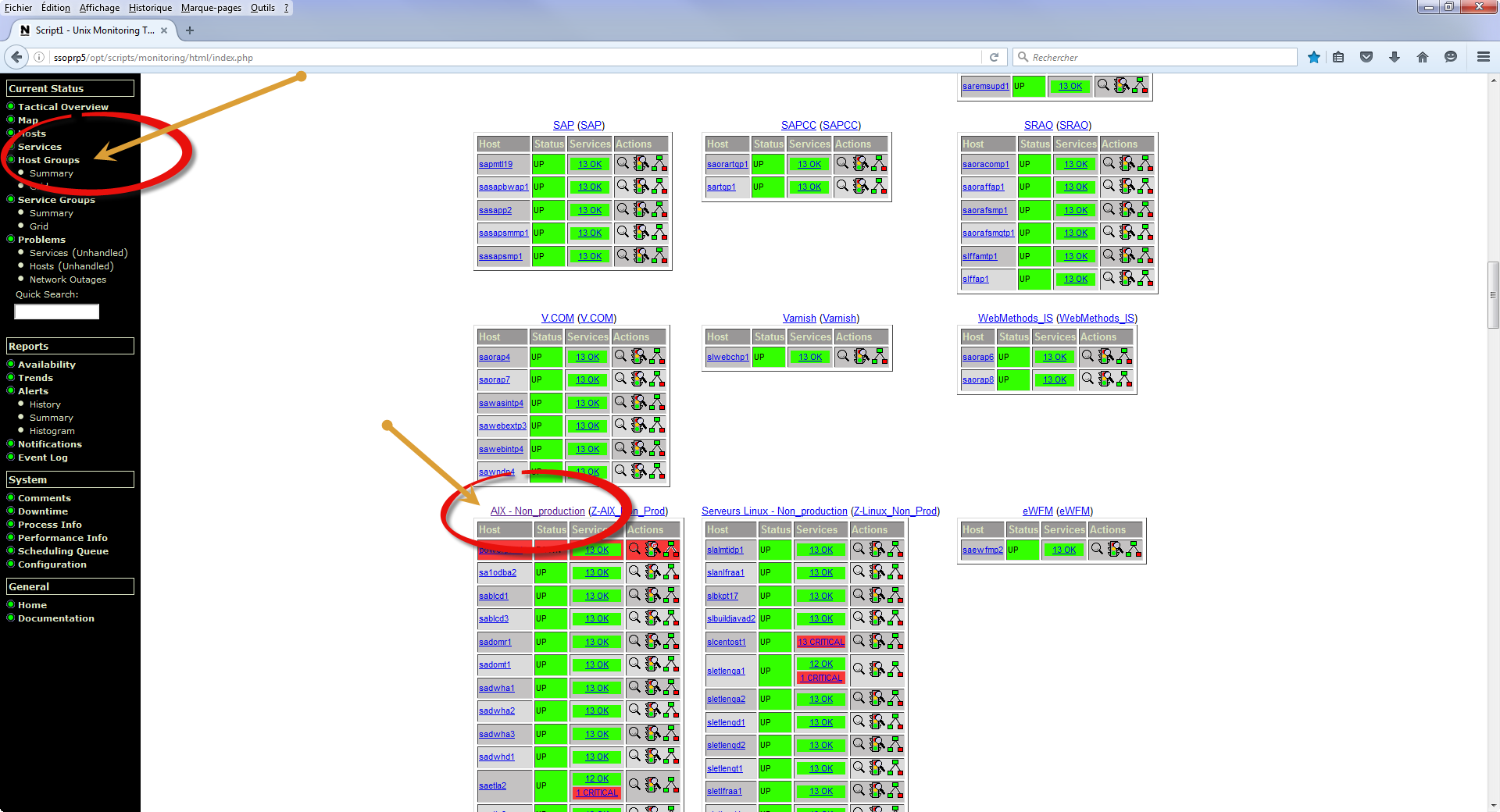Click the 13 CRITICAL link for slcentost1
The image size is (1500, 812).
pos(821,642)
